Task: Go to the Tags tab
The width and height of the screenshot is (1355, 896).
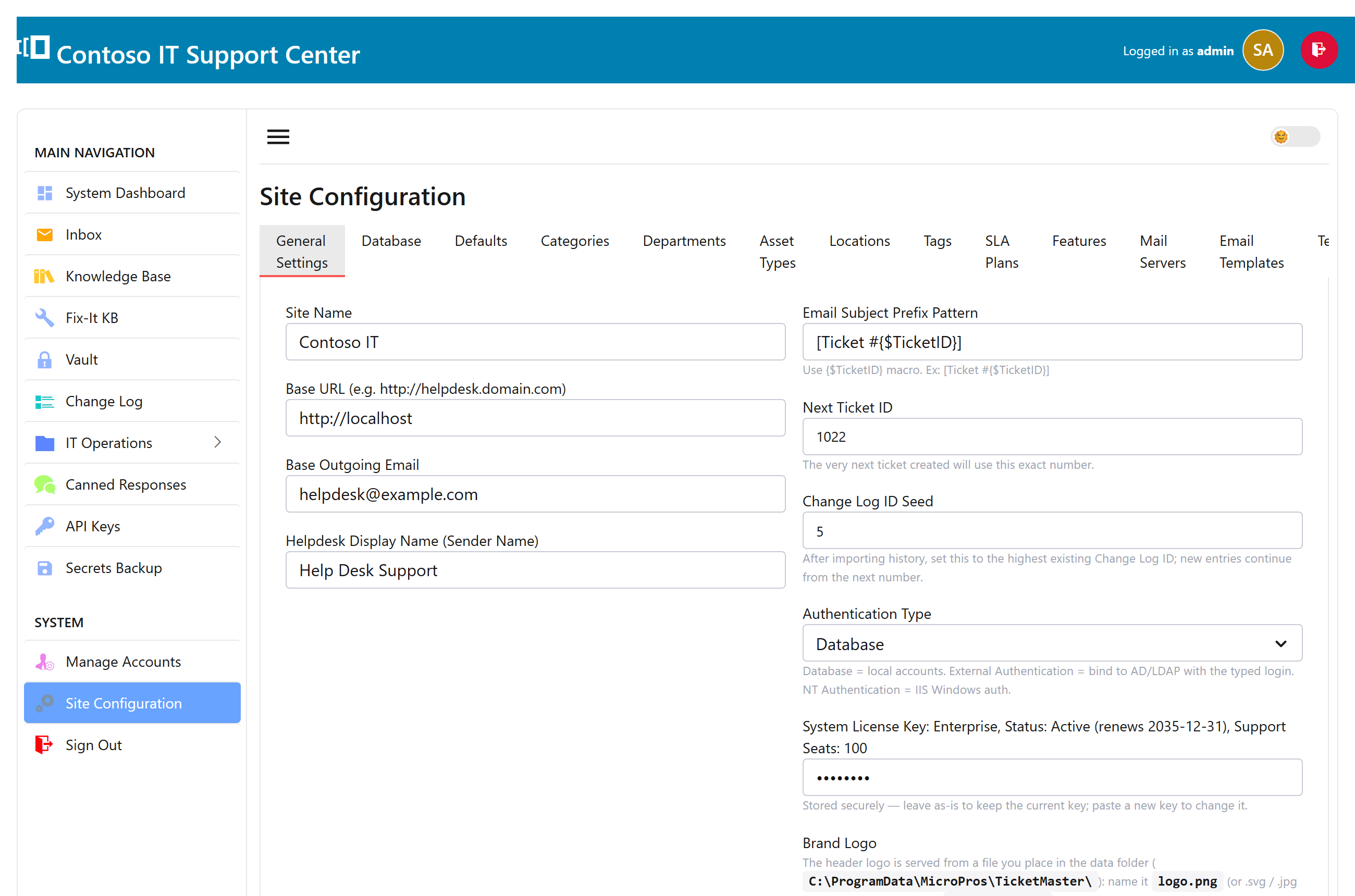Action: coord(937,241)
